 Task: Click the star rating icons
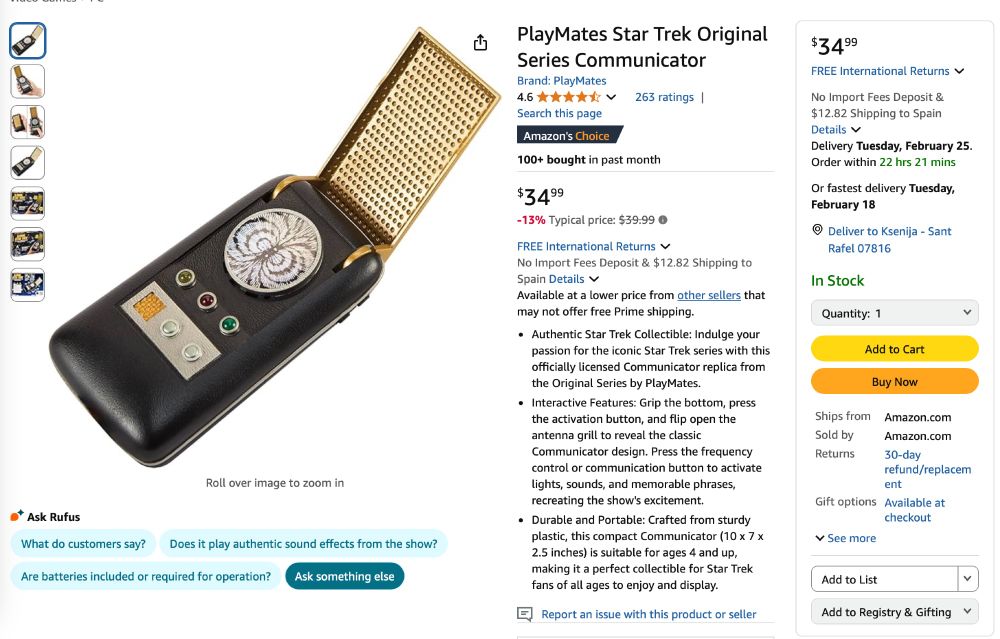[568, 97]
